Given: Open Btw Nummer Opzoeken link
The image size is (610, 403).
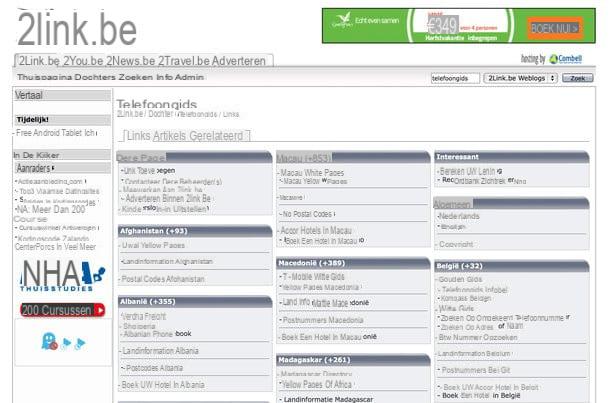Looking at the screenshot, I should tap(478, 338).
